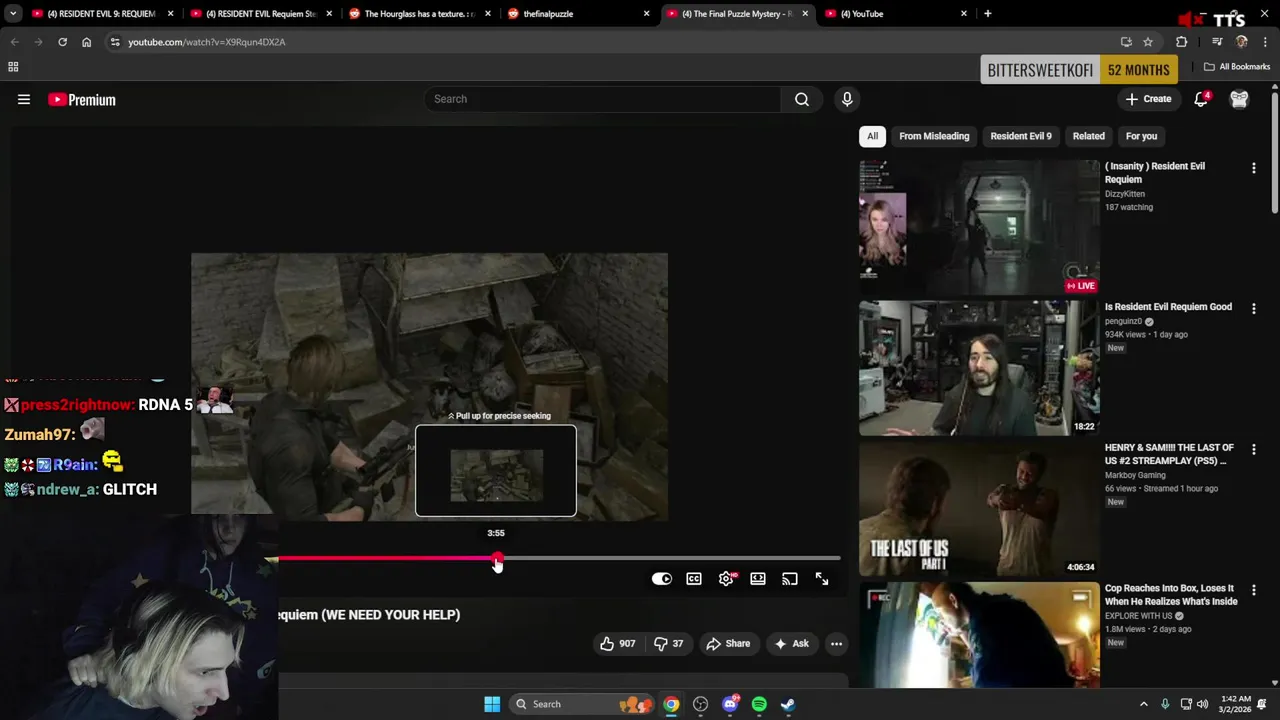Open Chrome media control icon
The image size is (1280, 720).
pyautogui.click(x=1217, y=42)
